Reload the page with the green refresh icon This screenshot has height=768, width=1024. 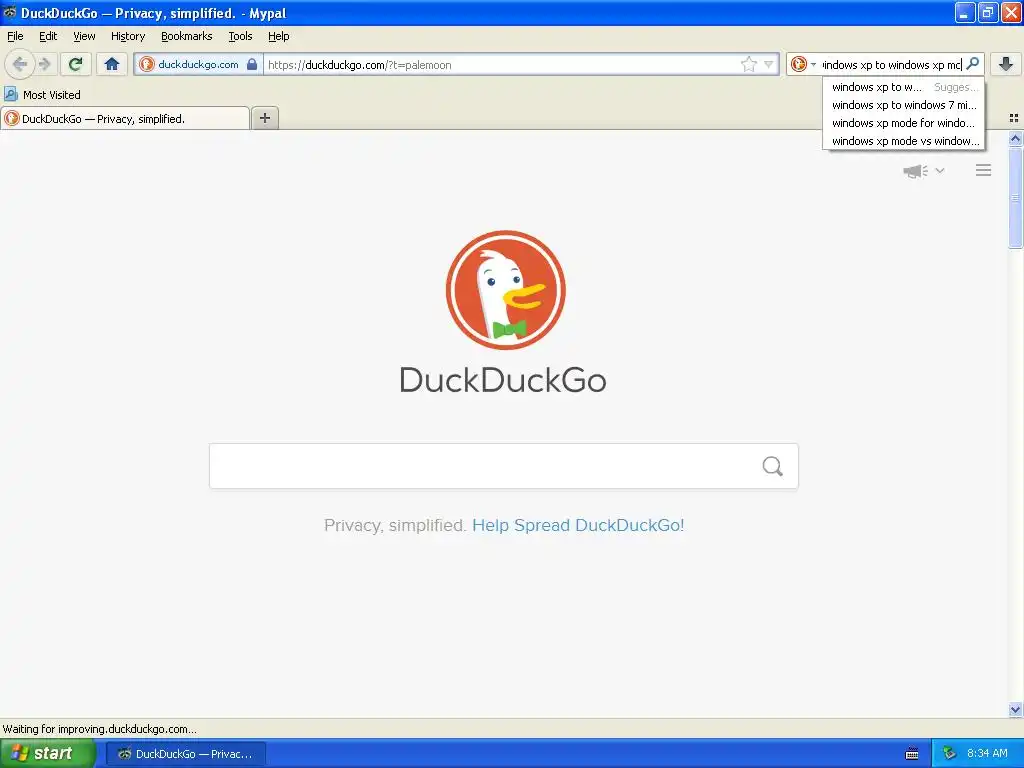[x=75, y=64]
